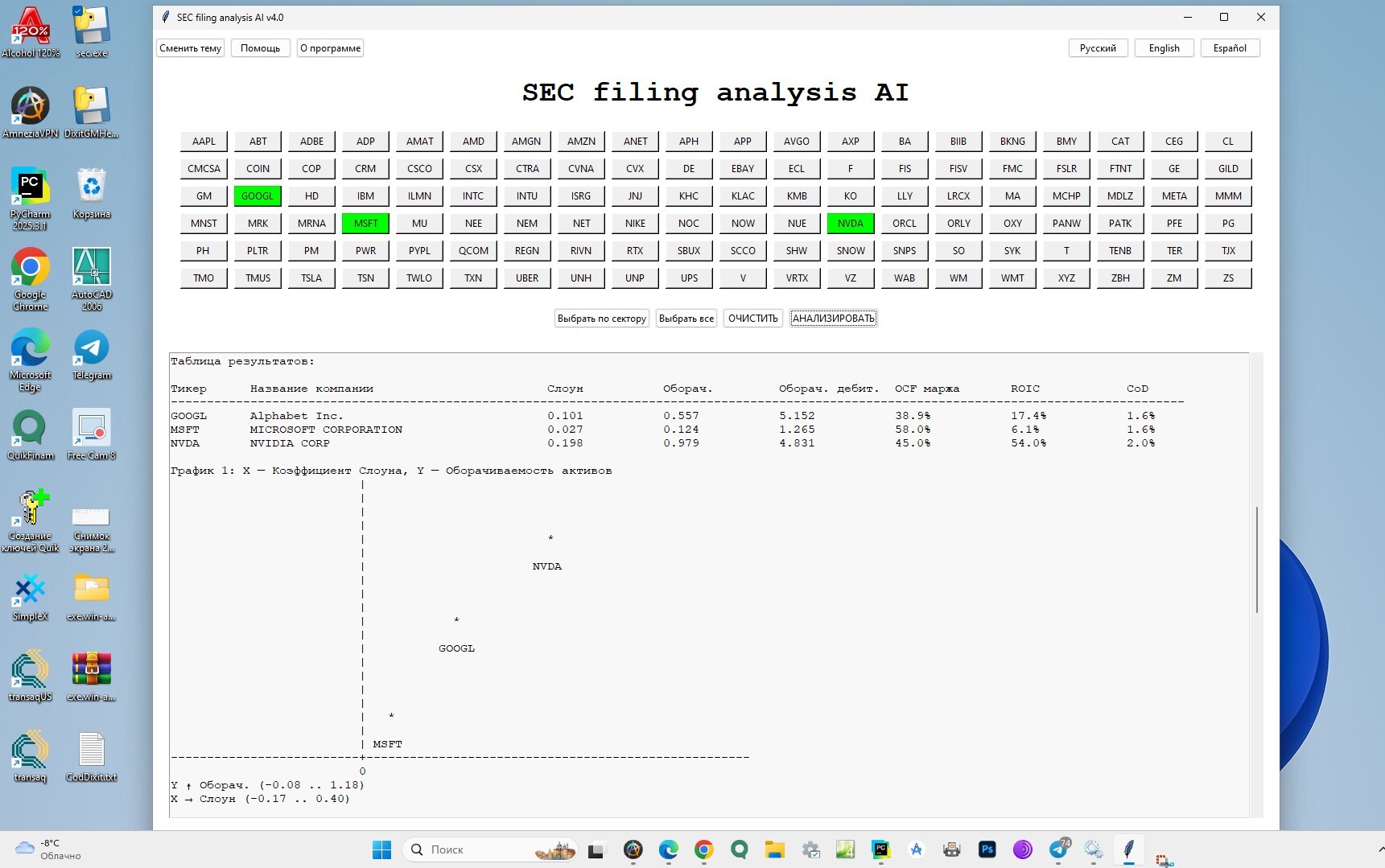Select the META ticker
Viewport: 1385px width, 868px height.
1174,195
